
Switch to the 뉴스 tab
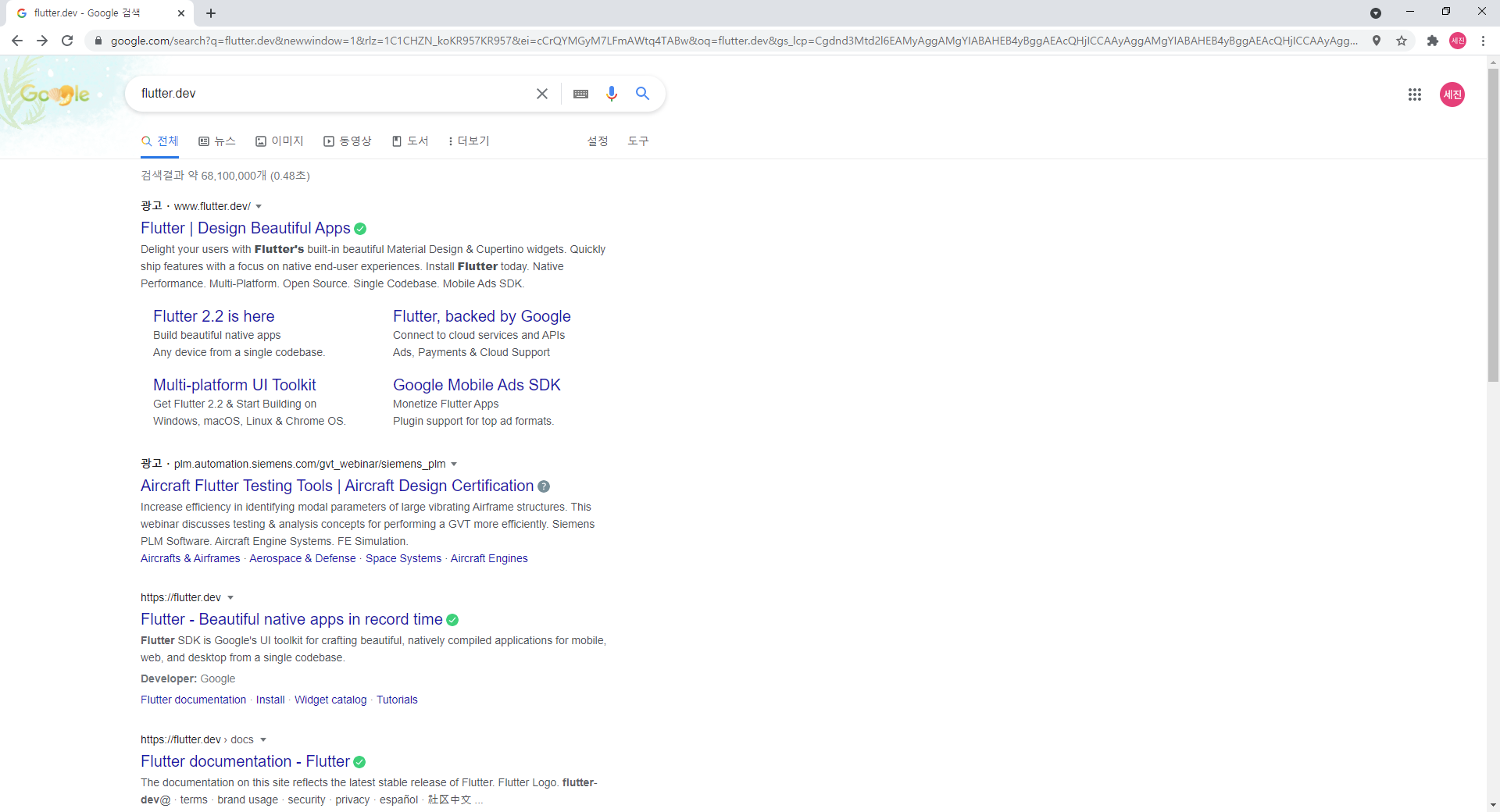(217, 141)
